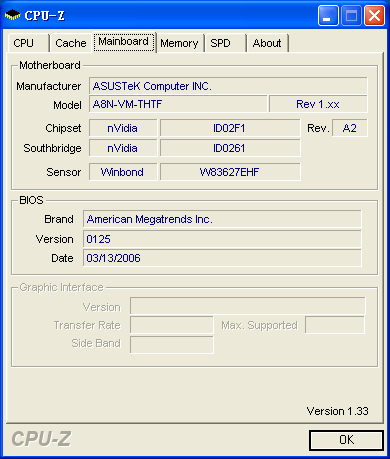The height and width of the screenshot is (459, 390).
Task: Click the Manufacturer label
Action: point(49,86)
